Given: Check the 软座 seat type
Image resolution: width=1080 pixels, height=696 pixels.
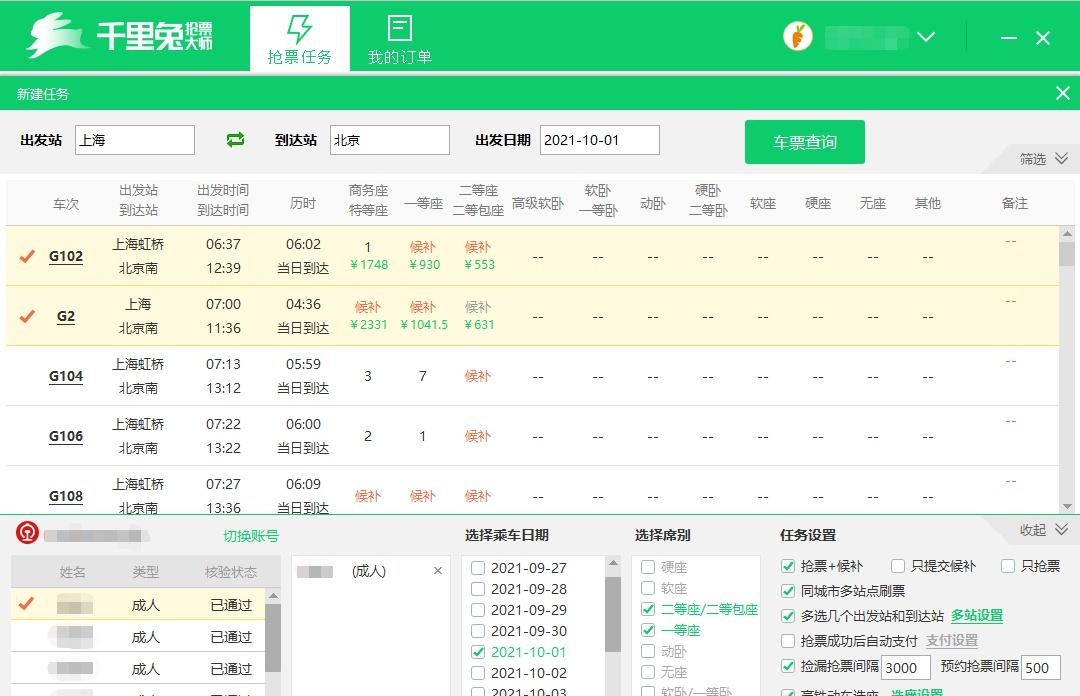Looking at the screenshot, I should (647, 588).
